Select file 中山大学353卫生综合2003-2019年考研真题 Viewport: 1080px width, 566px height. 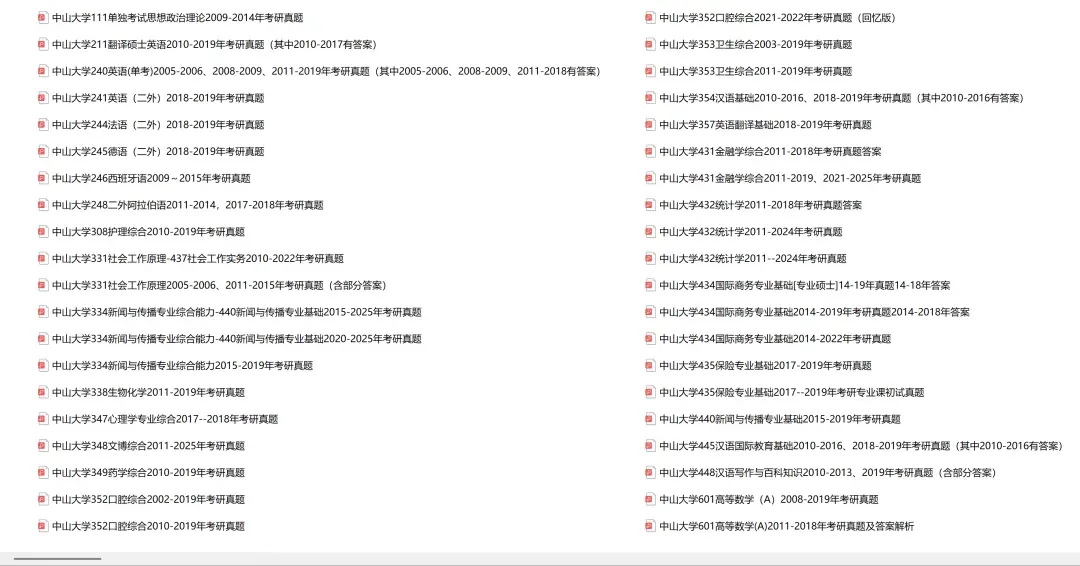(756, 45)
